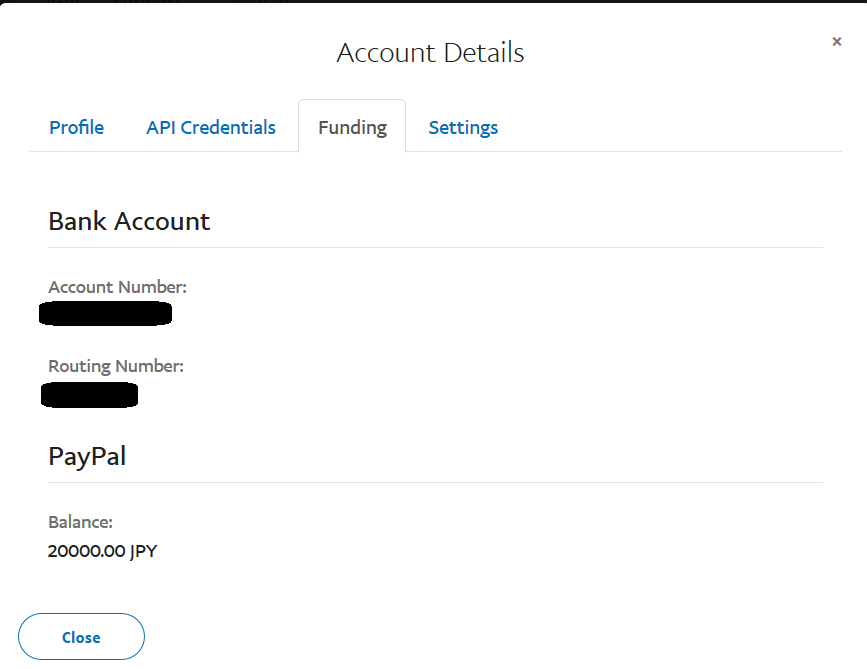This screenshot has height=669, width=867.
Task: Select the 20000.00 balance amount
Action: (x=86, y=550)
